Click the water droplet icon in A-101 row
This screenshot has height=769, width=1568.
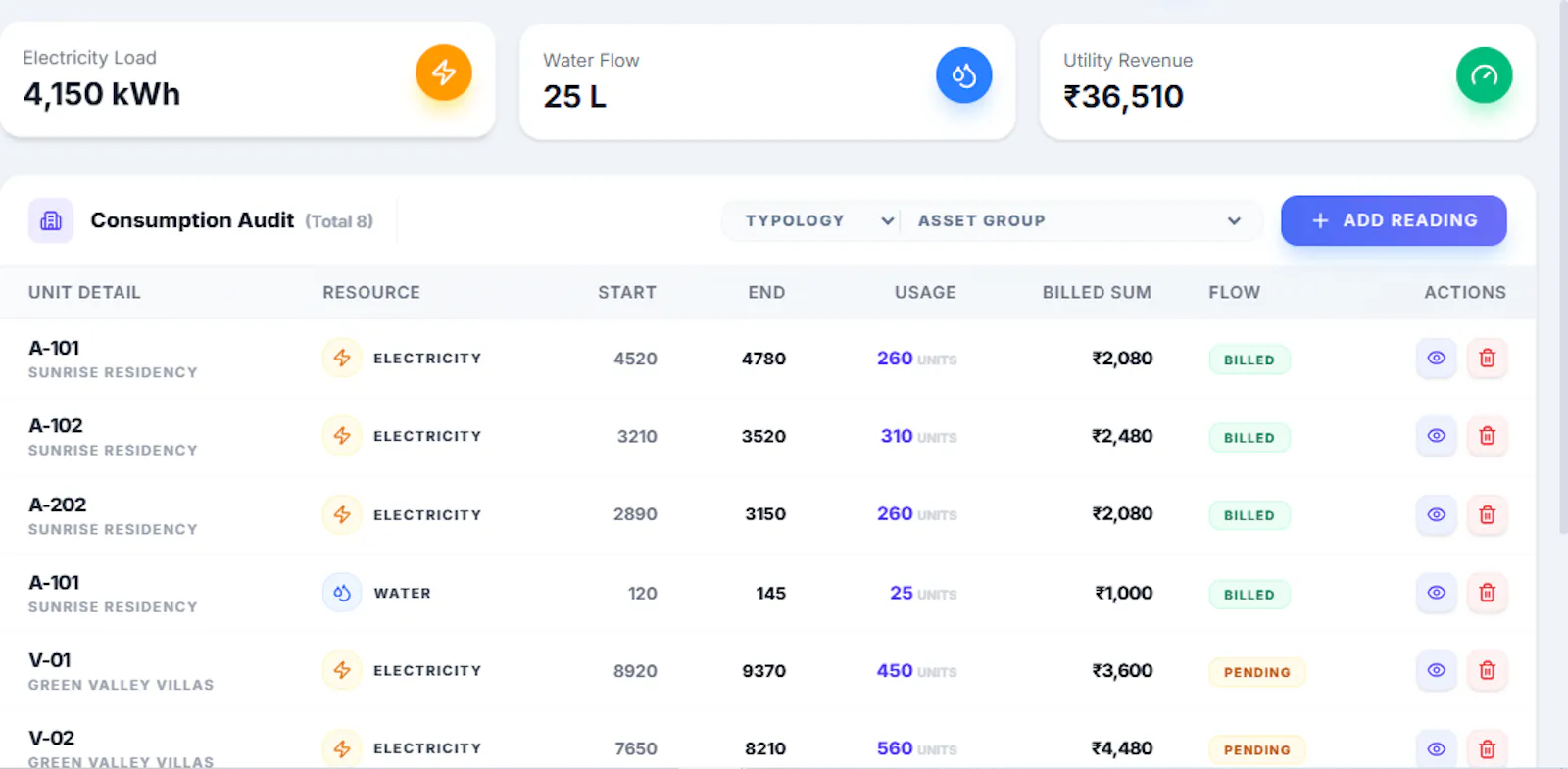(342, 593)
